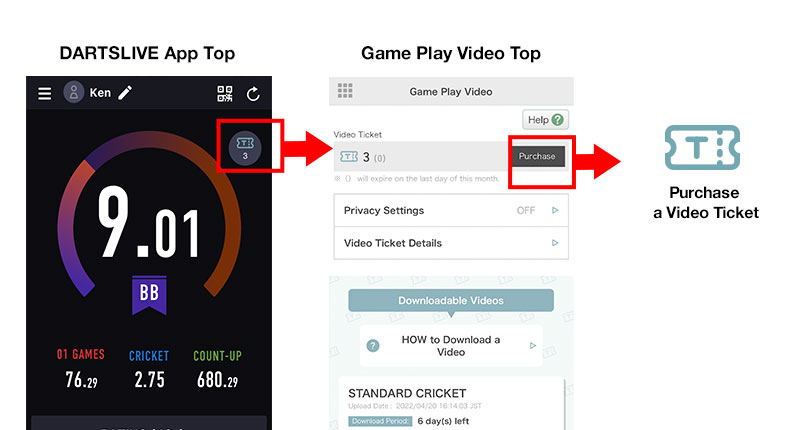800x430 pixels.
Task: Select the CRICKET stat value
Action: pyautogui.click(x=149, y=380)
